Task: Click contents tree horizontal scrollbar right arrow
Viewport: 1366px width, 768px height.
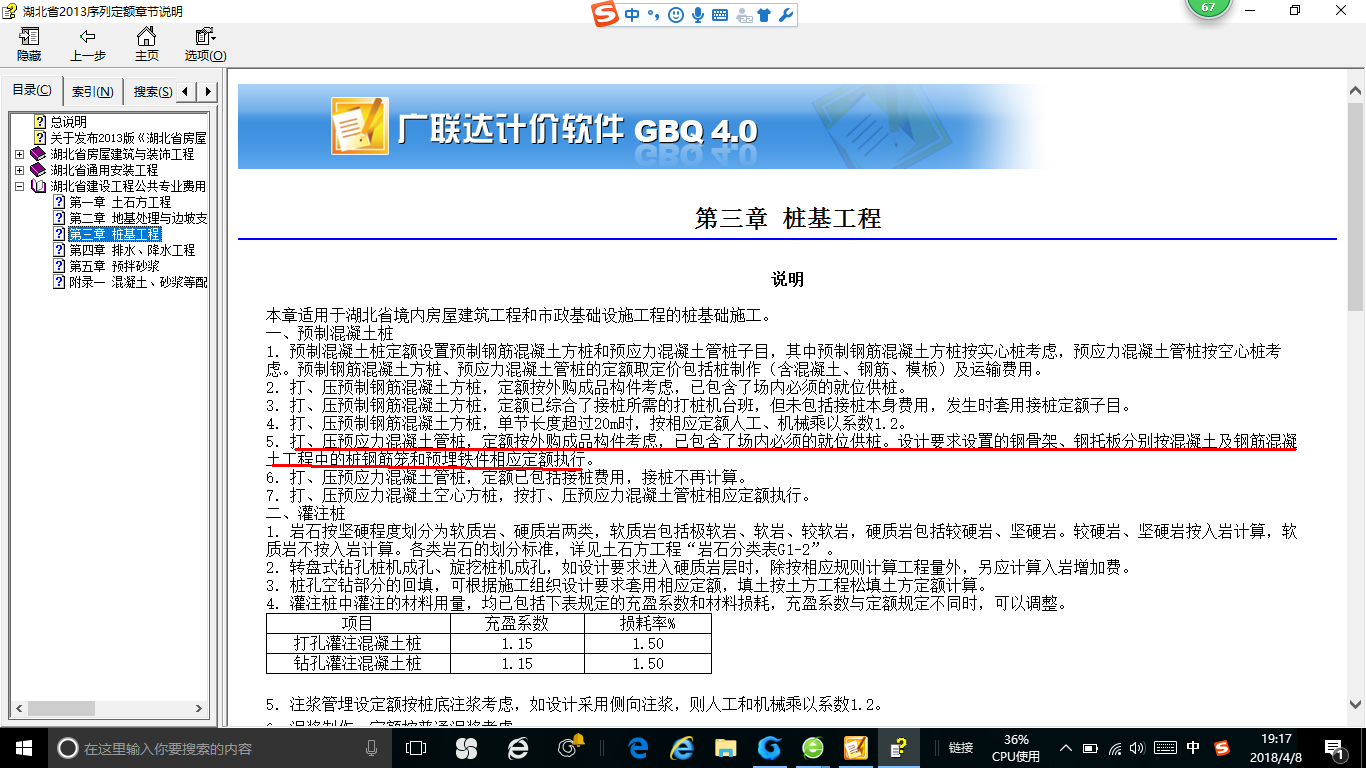Action: pos(199,708)
